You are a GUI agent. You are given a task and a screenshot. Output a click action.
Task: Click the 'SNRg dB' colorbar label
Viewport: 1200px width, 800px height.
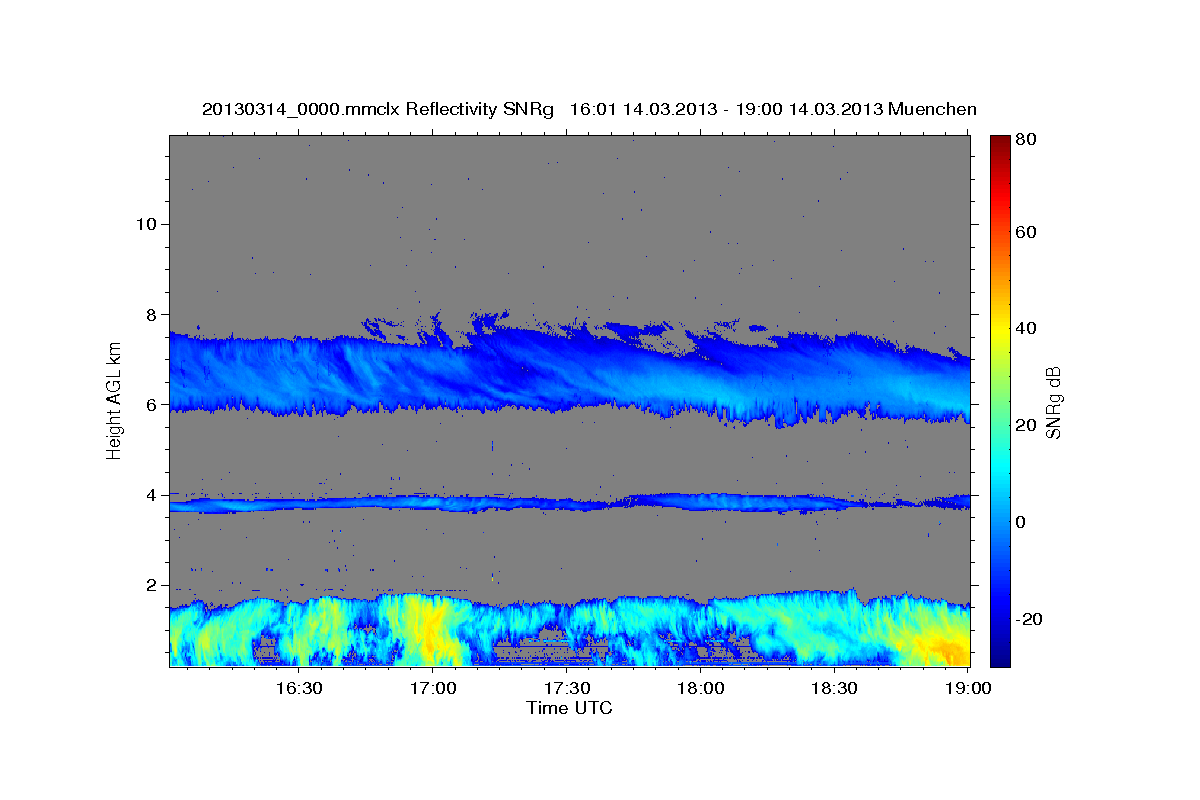tap(1053, 401)
